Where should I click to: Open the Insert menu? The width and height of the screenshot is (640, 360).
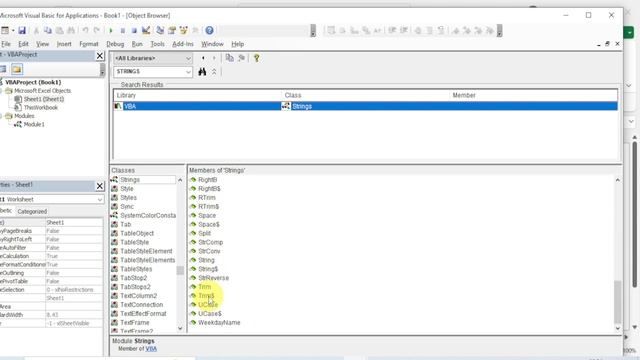point(64,44)
